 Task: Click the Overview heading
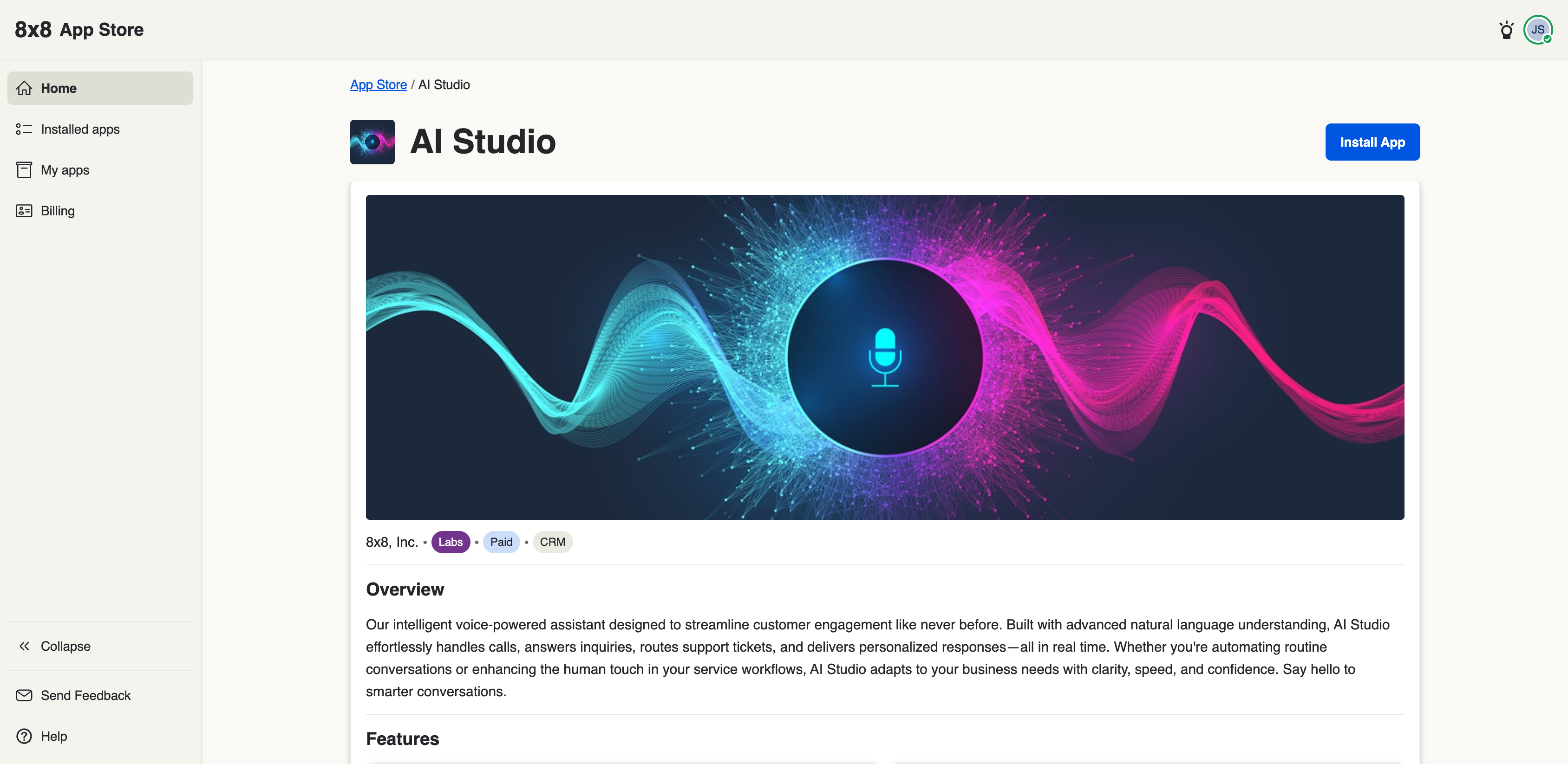(x=405, y=589)
